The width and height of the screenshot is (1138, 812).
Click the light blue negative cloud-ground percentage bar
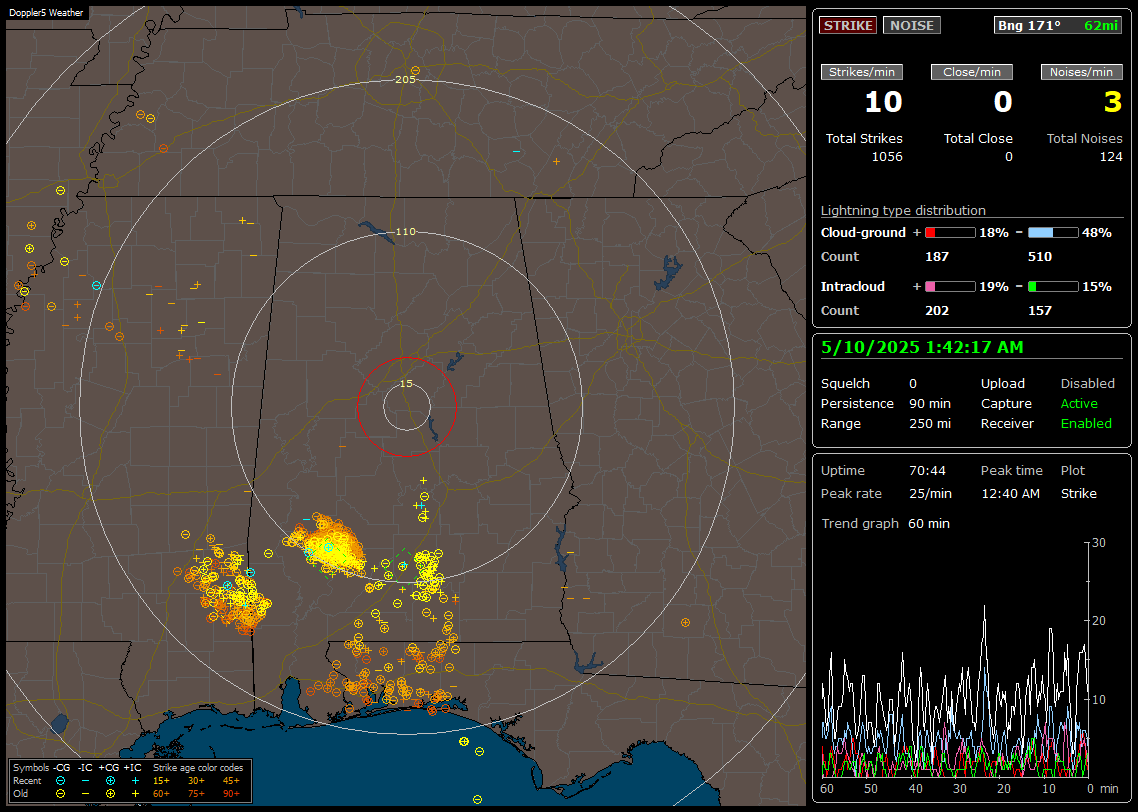point(1052,233)
